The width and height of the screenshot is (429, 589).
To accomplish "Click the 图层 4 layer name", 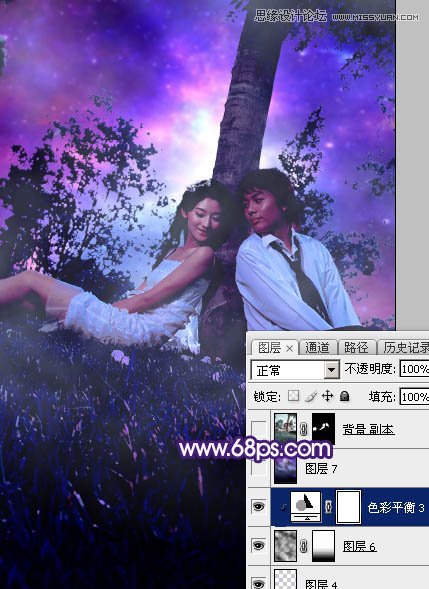I will (x=321, y=584).
